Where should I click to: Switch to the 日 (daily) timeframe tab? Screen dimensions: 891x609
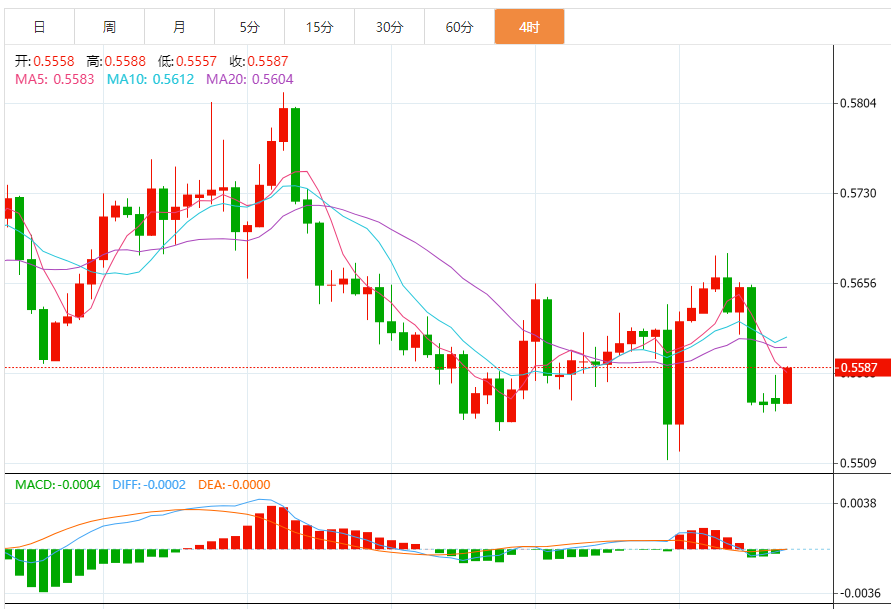[39, 27]
